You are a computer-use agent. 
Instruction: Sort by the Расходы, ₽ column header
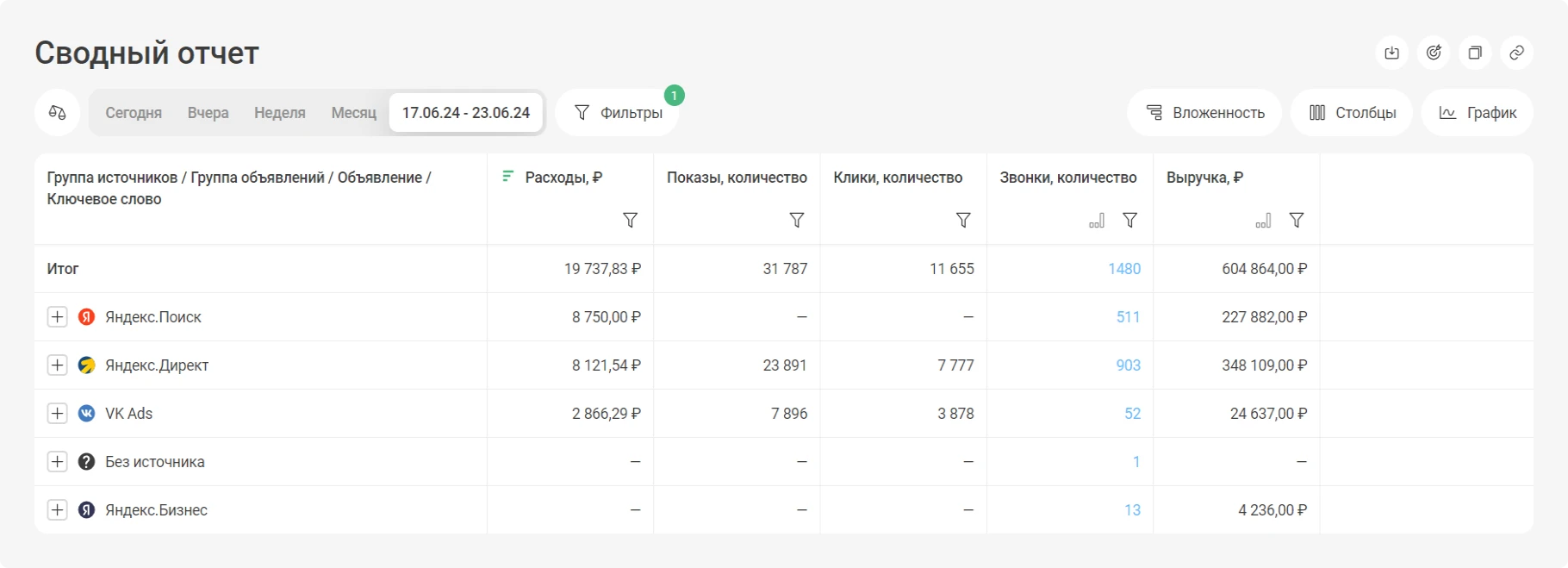(563, 178)
